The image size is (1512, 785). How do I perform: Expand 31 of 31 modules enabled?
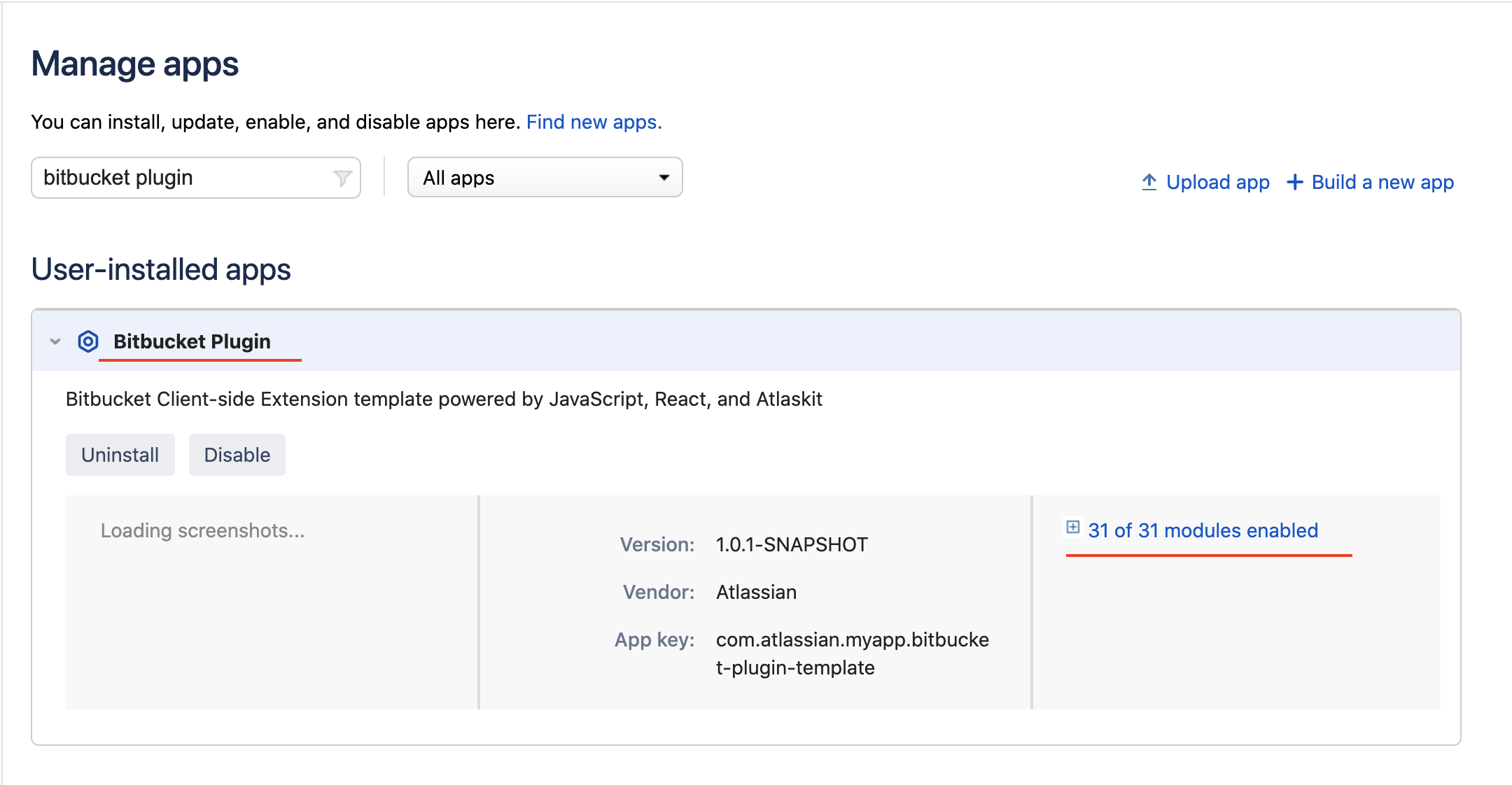1203,530
